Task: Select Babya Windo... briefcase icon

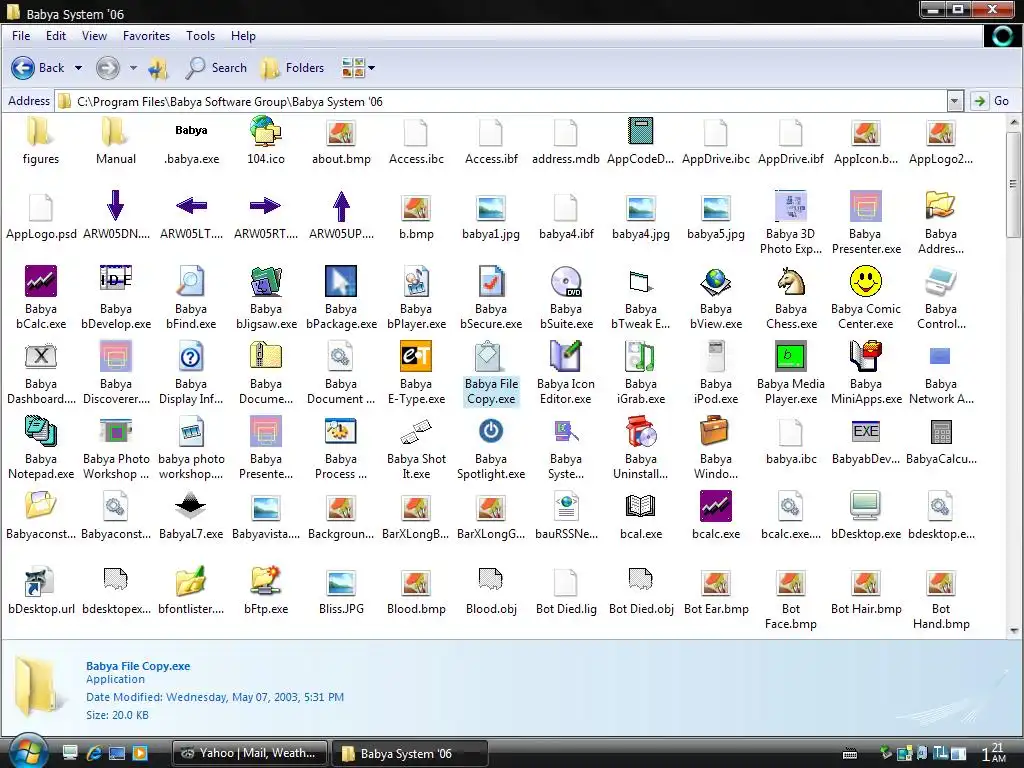Action: click(716, 431)
